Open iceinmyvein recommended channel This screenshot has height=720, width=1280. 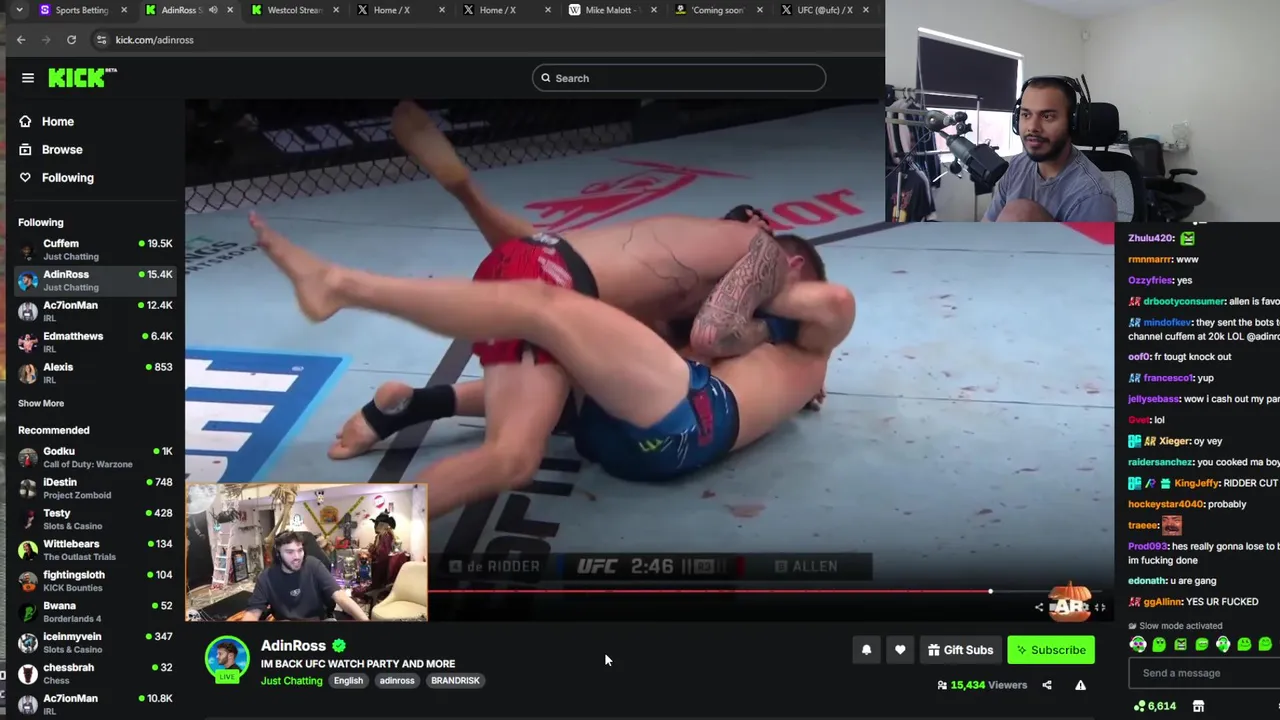tap(95, 643)
